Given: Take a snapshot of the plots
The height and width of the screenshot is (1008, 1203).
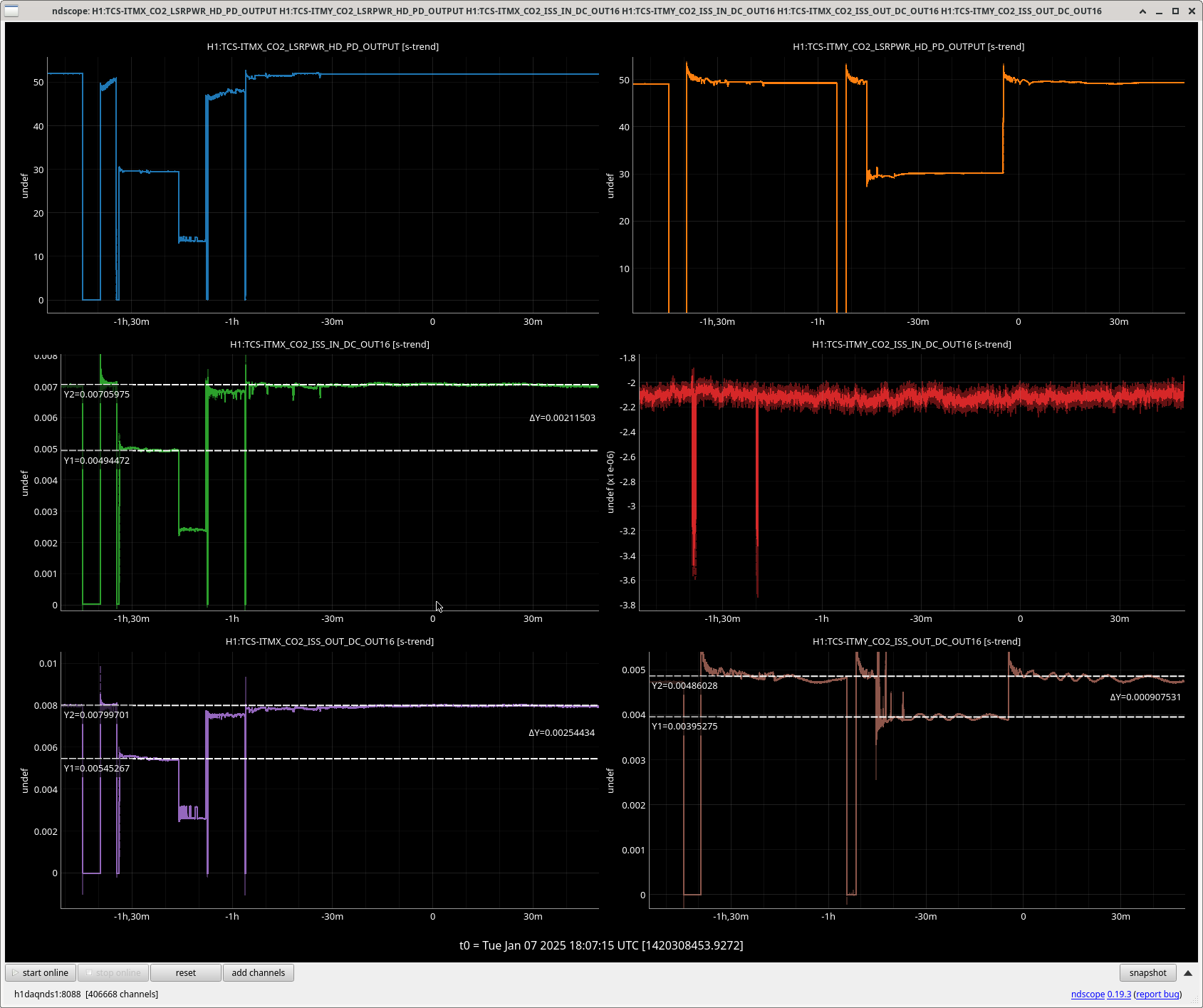Looking at the screenshot, I should pyautogui.click(x=1147, y=972).
